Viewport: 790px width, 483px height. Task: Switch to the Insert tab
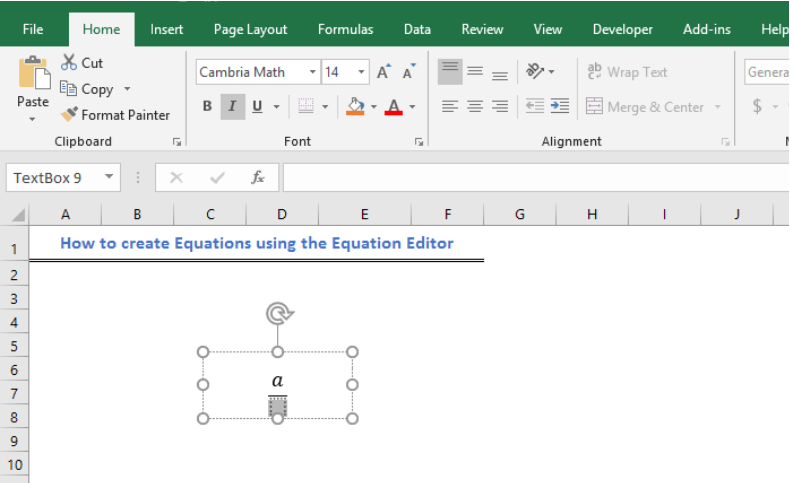166,29
